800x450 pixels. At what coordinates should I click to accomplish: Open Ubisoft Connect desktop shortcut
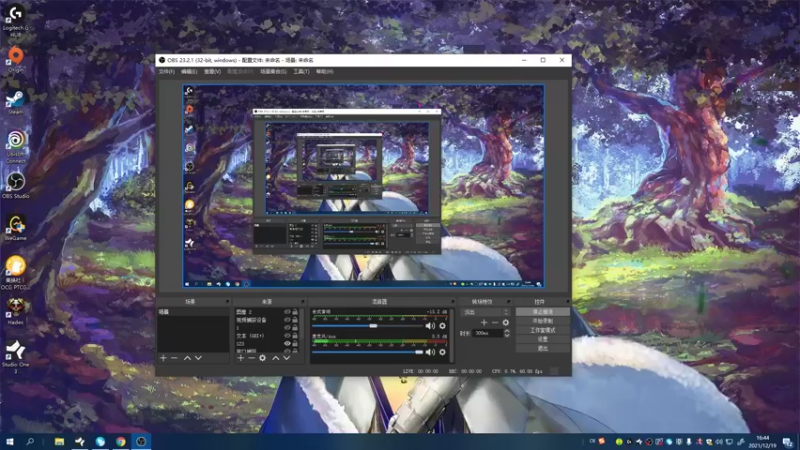[x=16, y=147]
